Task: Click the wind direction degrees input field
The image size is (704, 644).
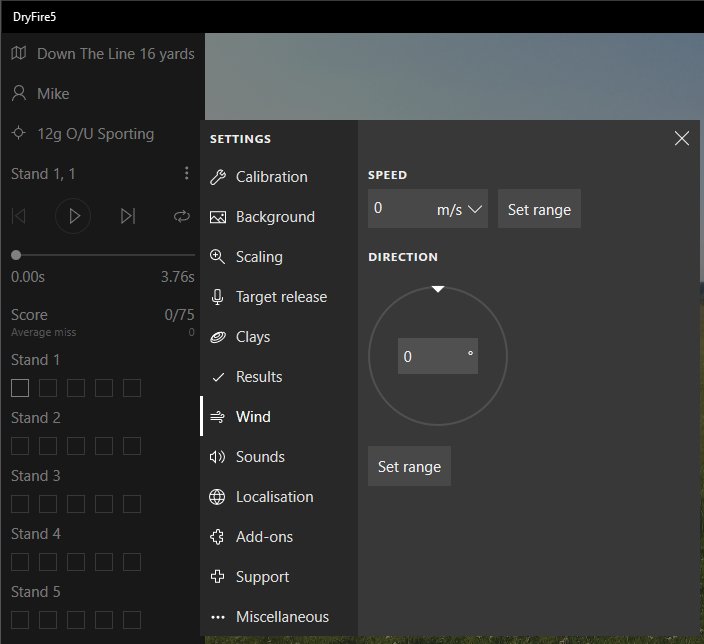Action: [431, 356]
